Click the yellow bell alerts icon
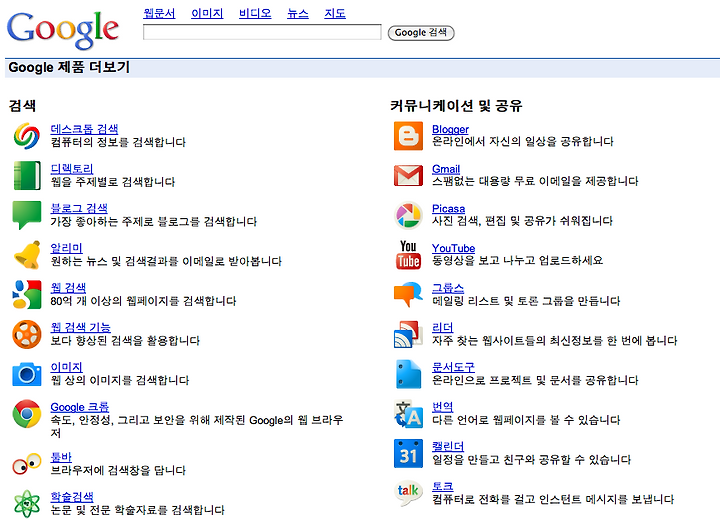The image size is (720, 520). 27,255
